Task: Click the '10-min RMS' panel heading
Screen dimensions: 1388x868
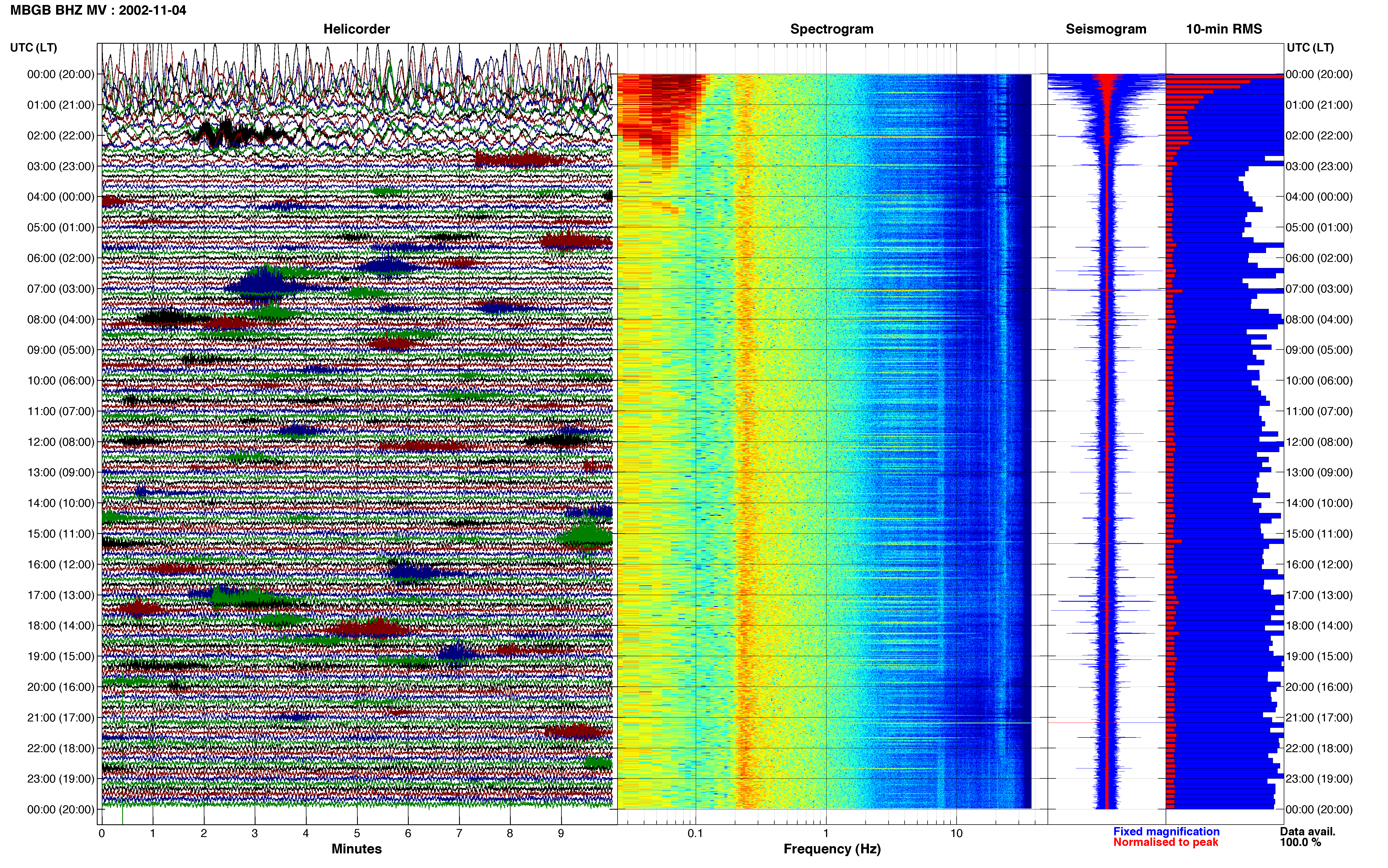Action: 1224,29
